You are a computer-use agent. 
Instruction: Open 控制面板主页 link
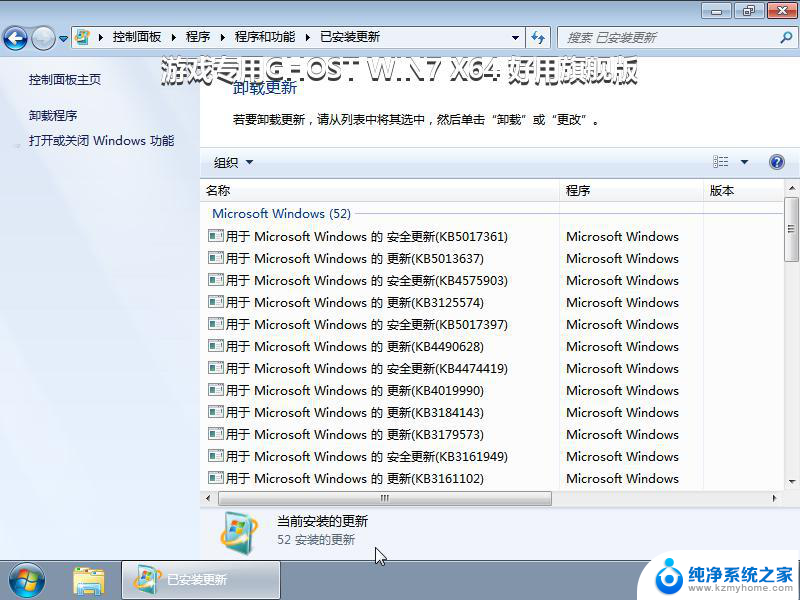[x=65, y=80]
